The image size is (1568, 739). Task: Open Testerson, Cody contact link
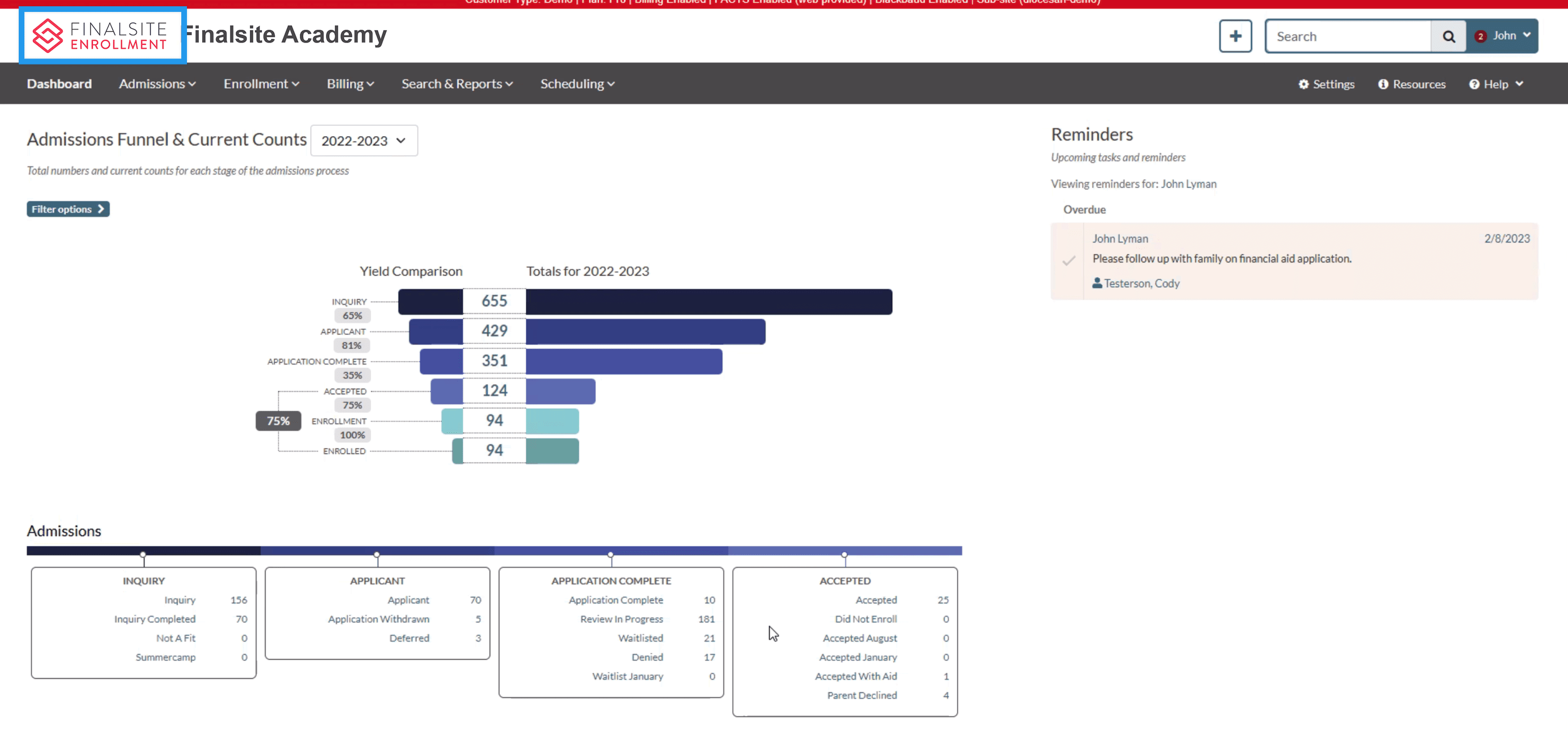[1141, 283]
